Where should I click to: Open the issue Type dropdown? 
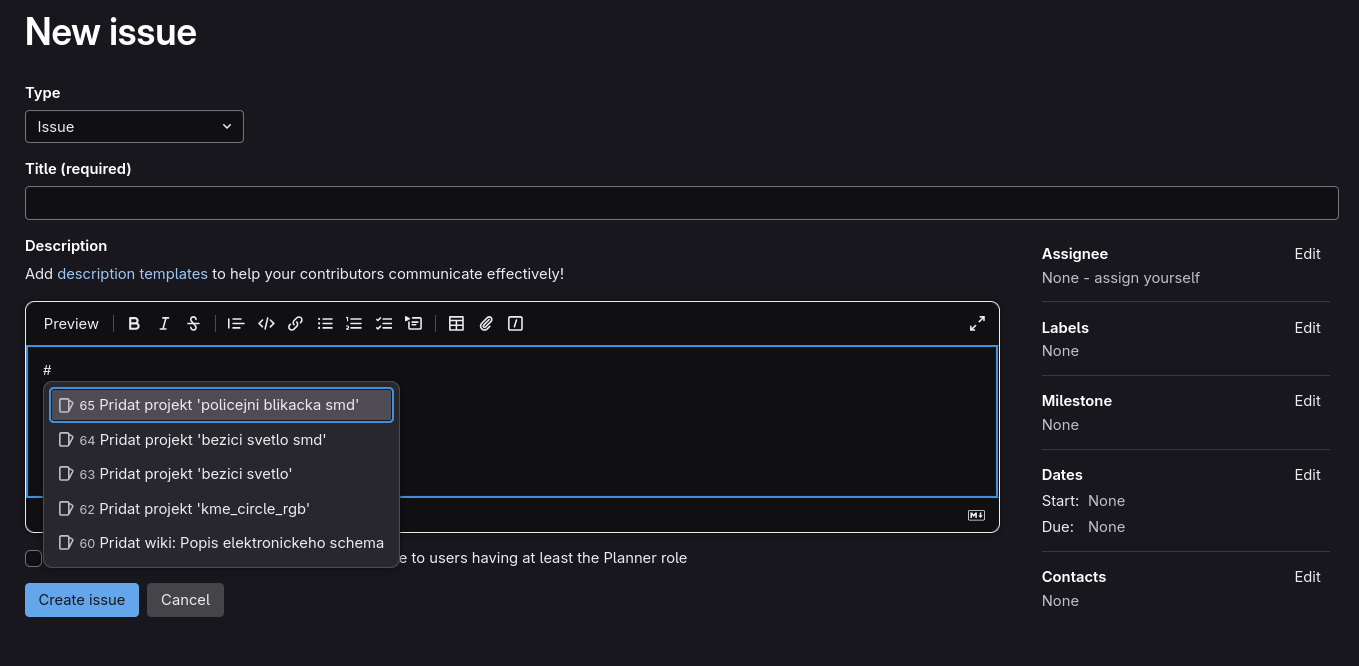coord(134,127)
